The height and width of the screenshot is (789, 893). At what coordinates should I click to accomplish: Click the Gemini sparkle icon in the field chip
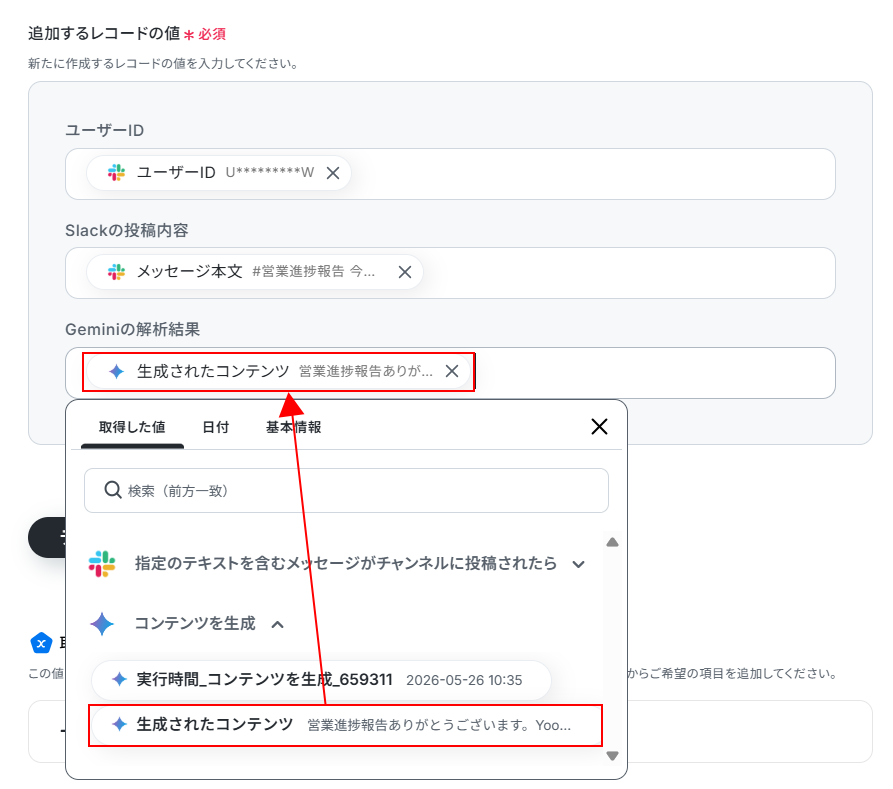tap(117, 371)
